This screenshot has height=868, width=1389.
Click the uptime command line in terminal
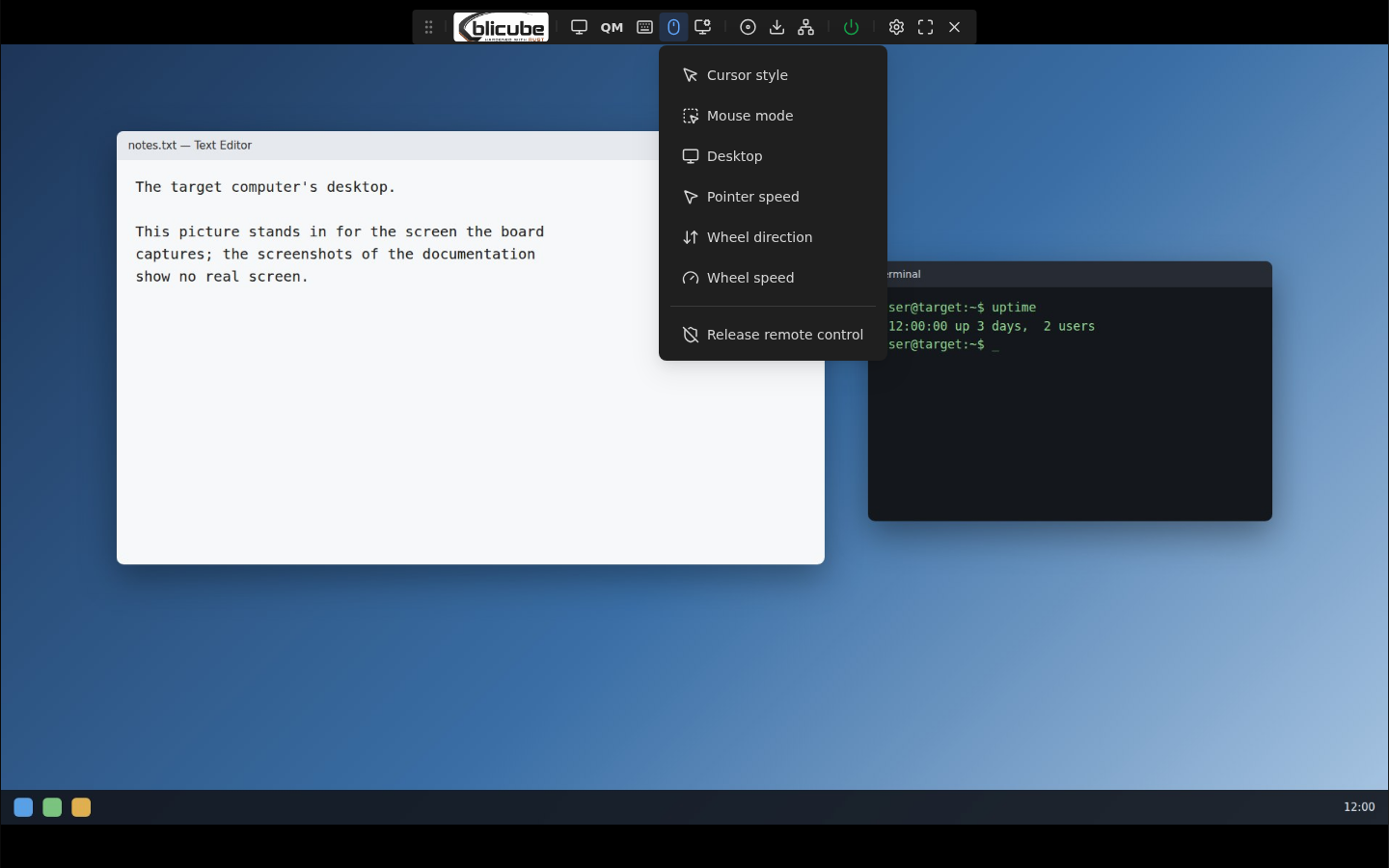coord(962,308)
